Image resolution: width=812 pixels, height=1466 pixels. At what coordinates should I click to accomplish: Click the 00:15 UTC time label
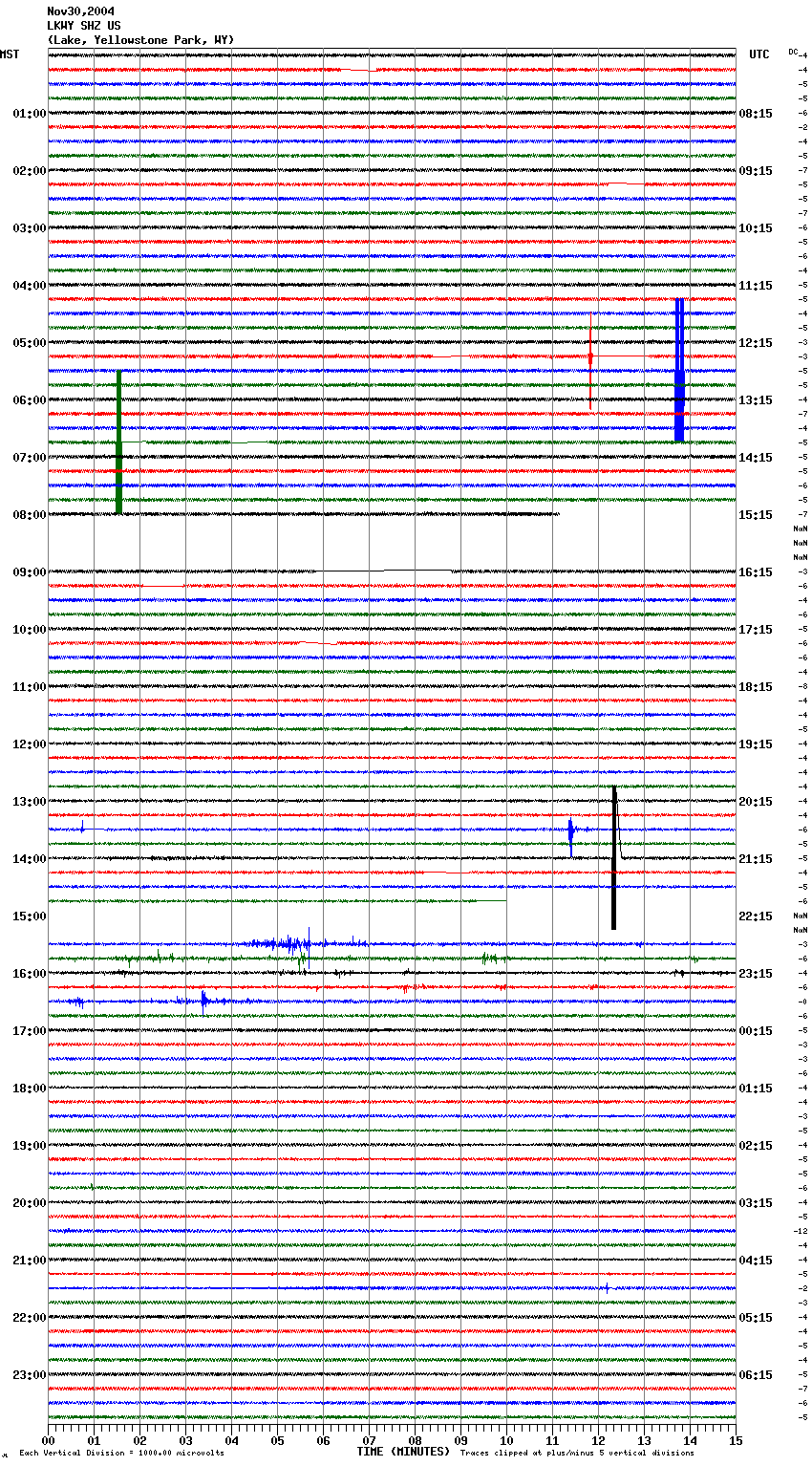point(756,1031)
